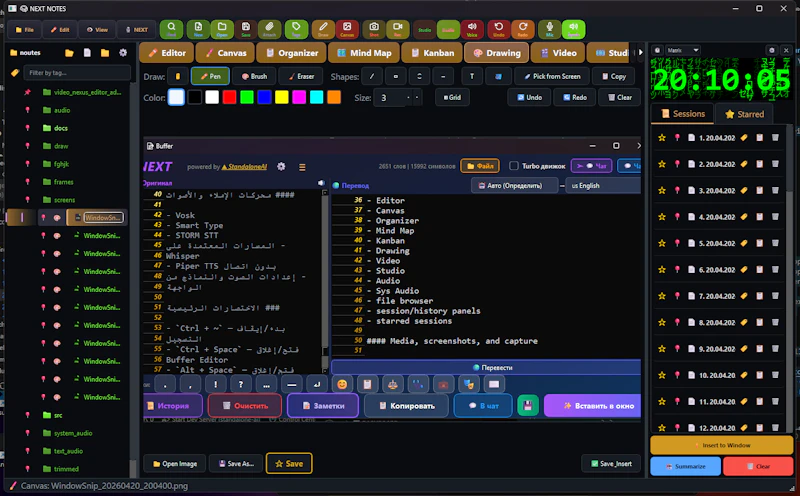Click the orange Redo icon in top toolbar
This screenshot has width=800, height=496.
[522, 29]
